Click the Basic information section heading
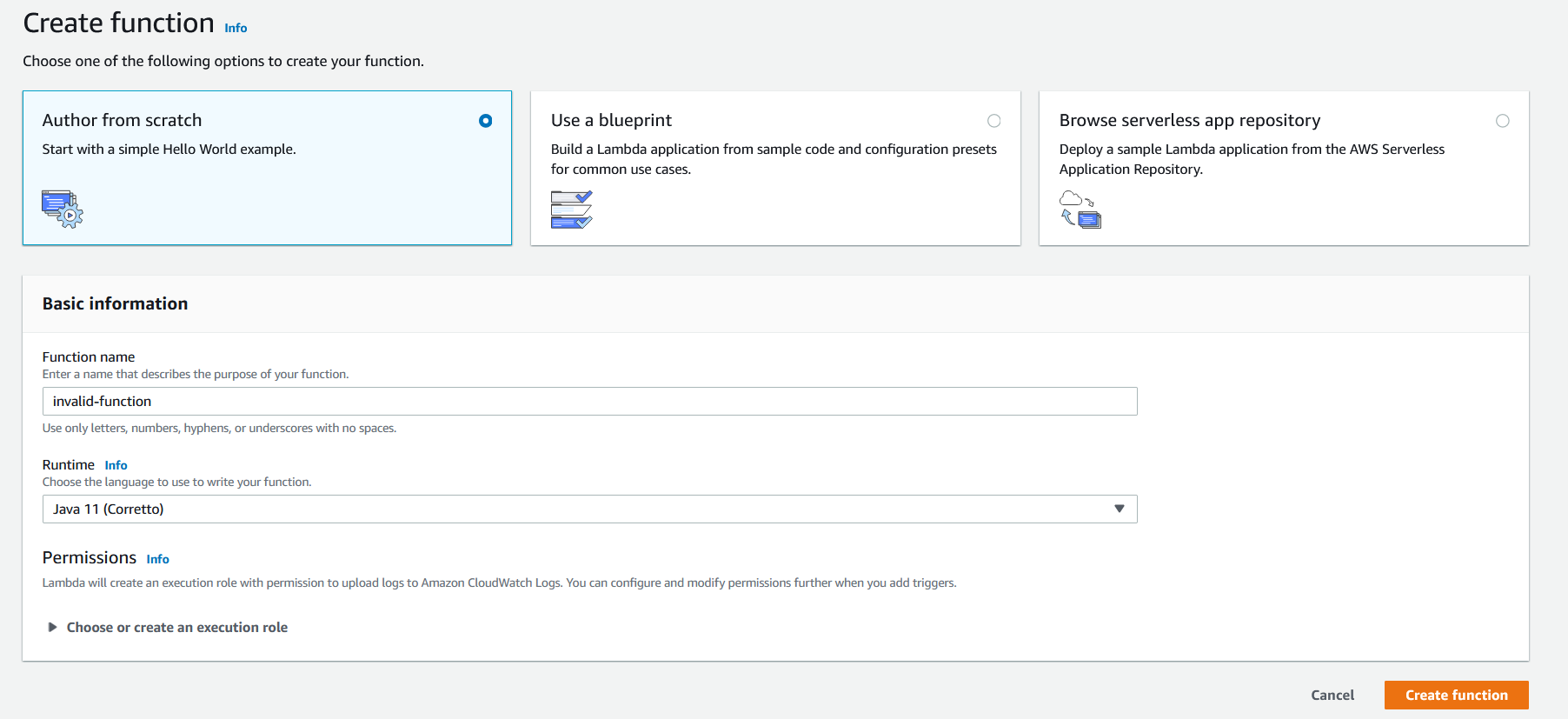Image resolution: width=1568 pixels, height=719 pixels. (115, 303)
